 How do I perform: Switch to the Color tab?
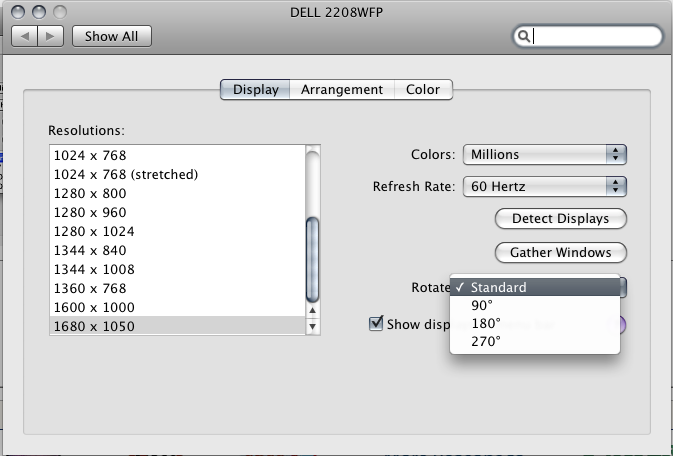click(x=423, y=89)
